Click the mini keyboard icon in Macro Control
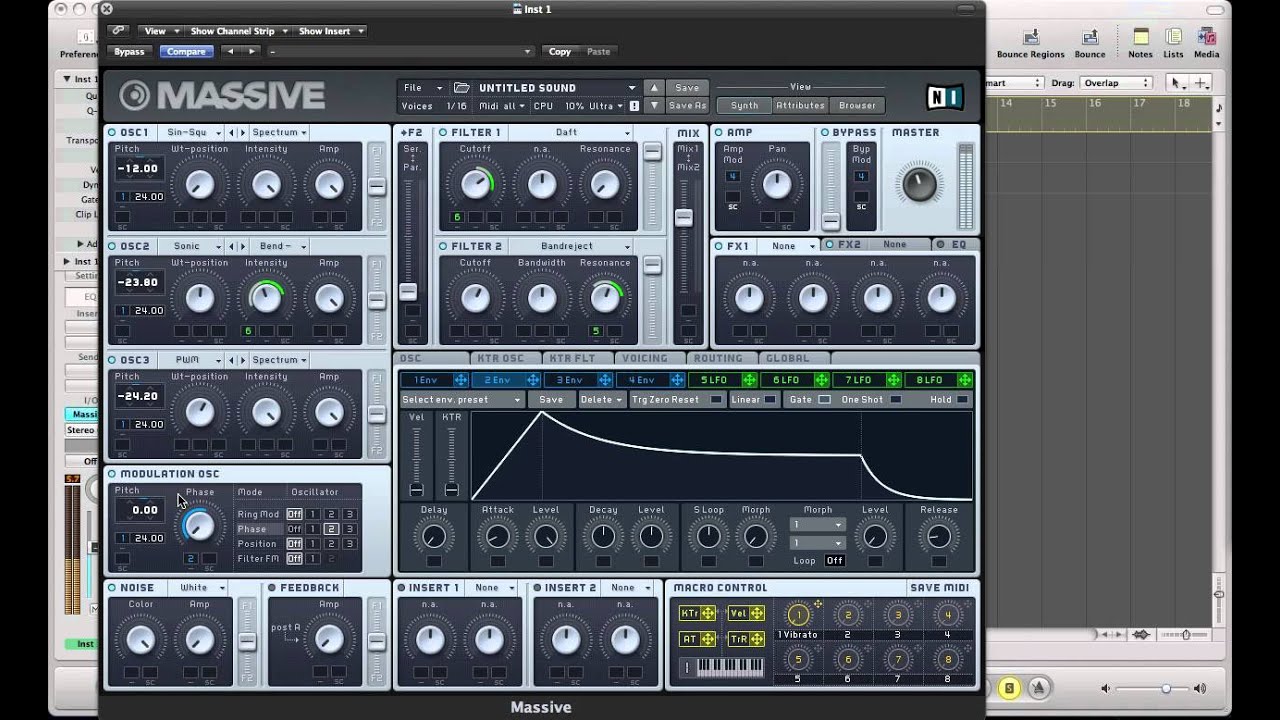1280x720 pixels. (x=730, y=667)
